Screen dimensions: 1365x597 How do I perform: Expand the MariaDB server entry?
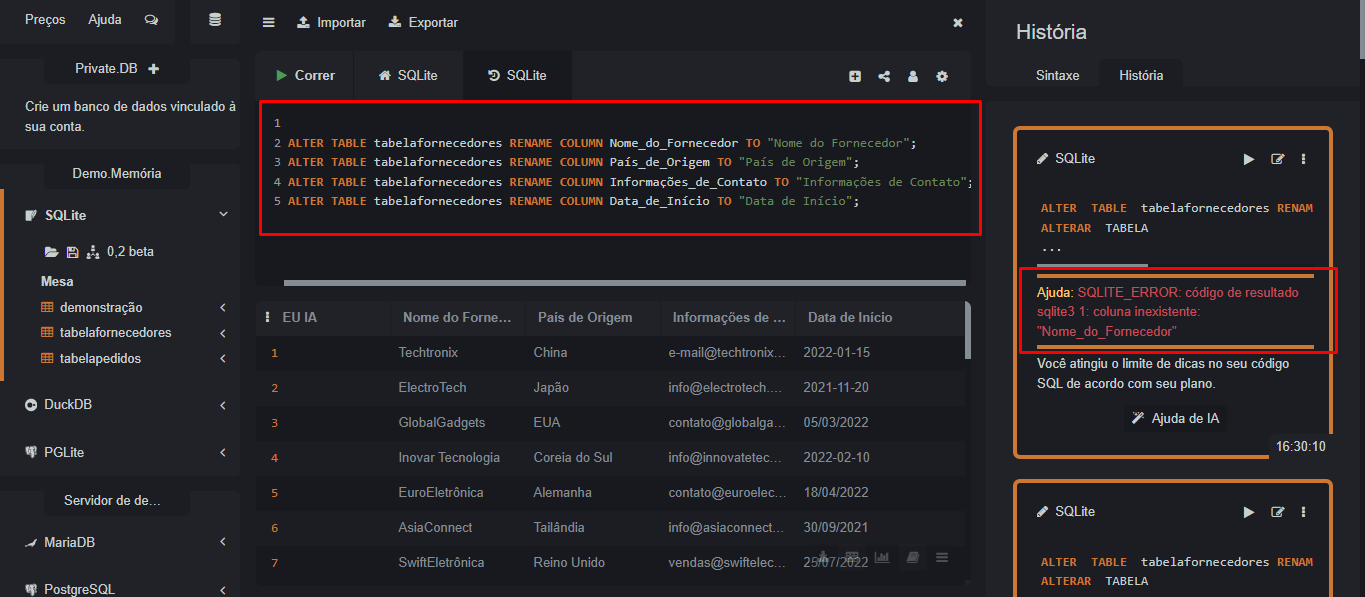coord(222,542)
